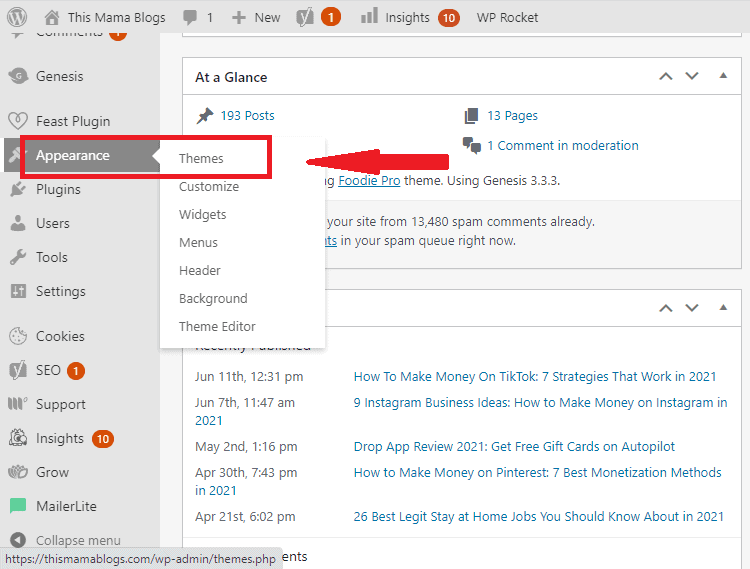Click the Support icon in sidebar
Image resolution: width=750 pixels, height=569 pixels.
coord(18,404)
